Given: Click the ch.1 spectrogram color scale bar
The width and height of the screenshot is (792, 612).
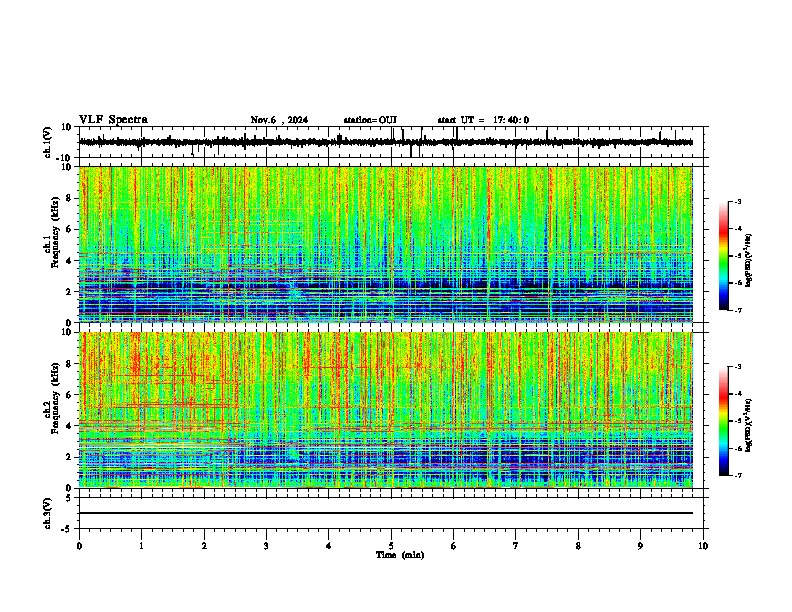Looking at the screenshot, I should point(724,256).
